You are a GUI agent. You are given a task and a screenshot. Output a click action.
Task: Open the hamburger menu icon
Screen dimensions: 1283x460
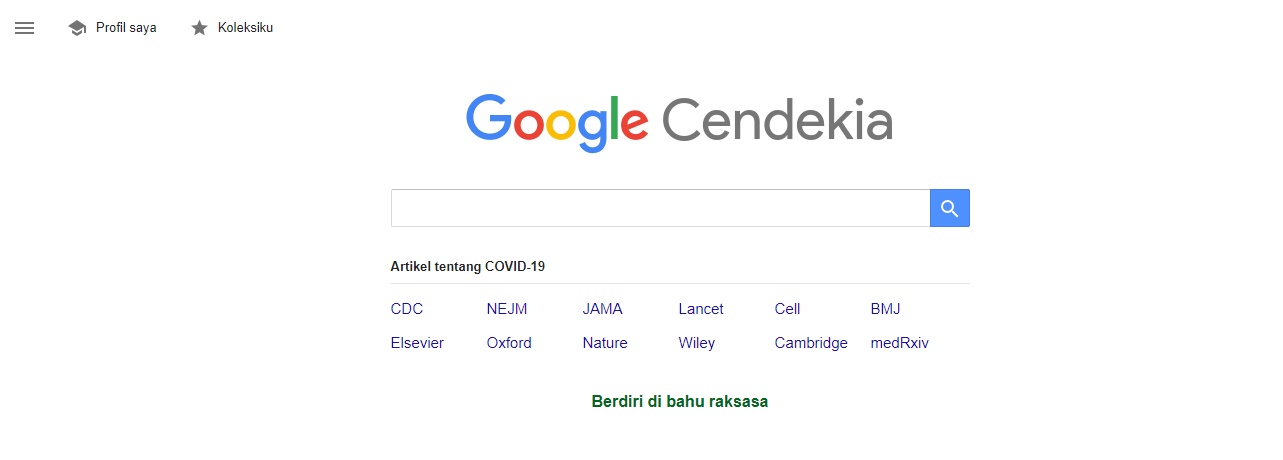[x=25, y=28]
